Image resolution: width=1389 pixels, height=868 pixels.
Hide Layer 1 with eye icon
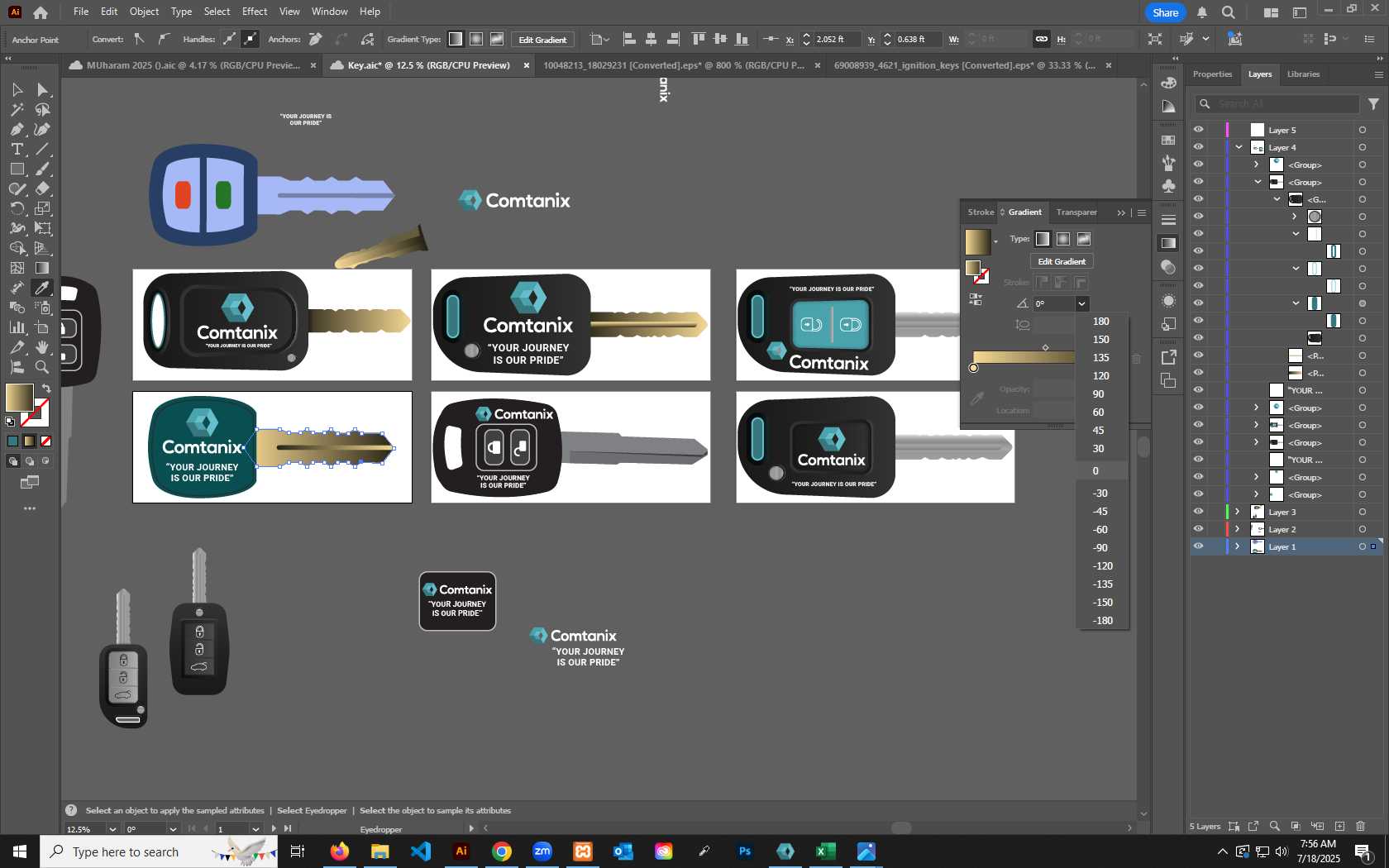pyautogui.click(x=1198, y=546)
